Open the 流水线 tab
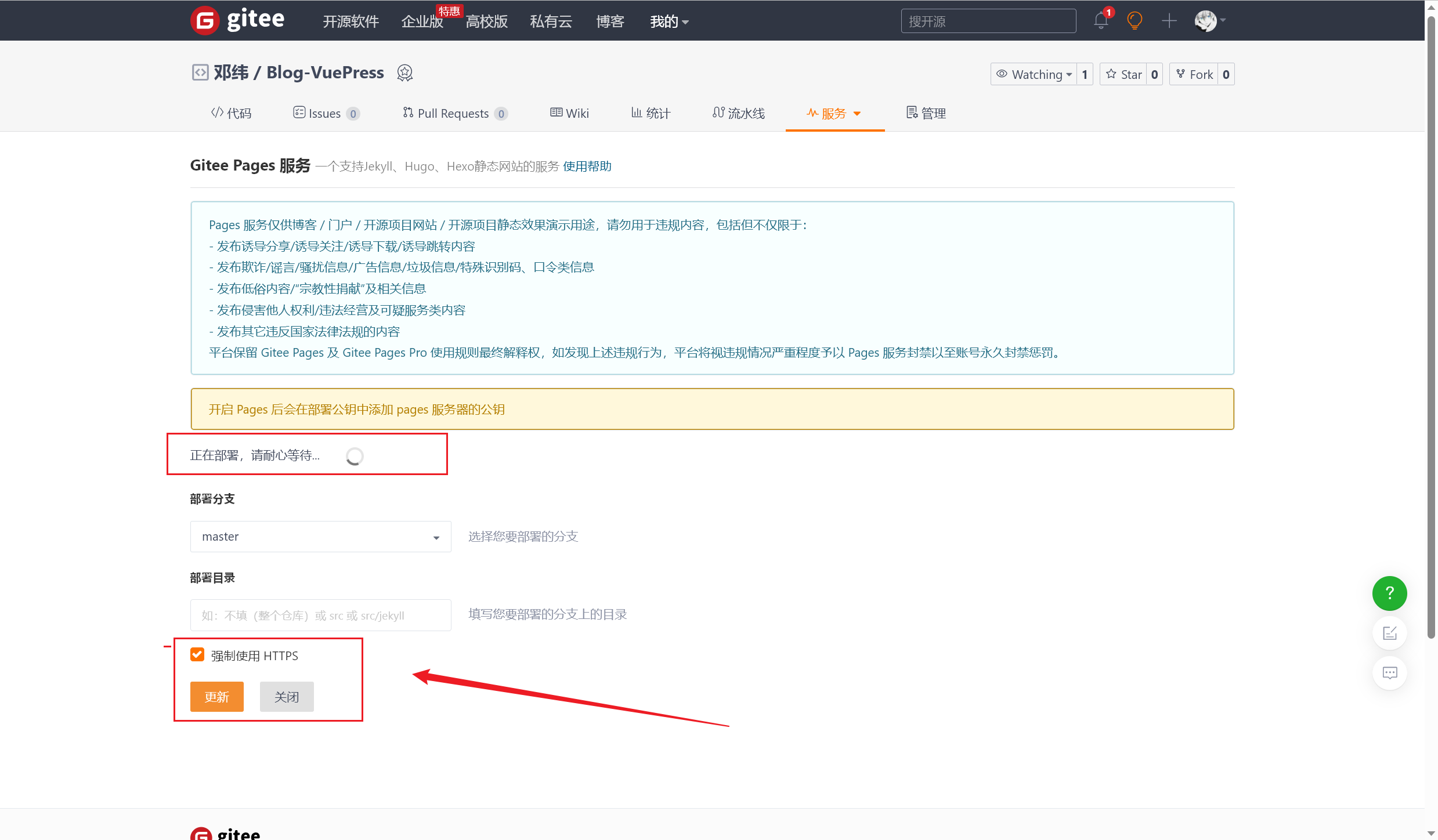This screenshot has height=840, width=1438. [739, 113]
